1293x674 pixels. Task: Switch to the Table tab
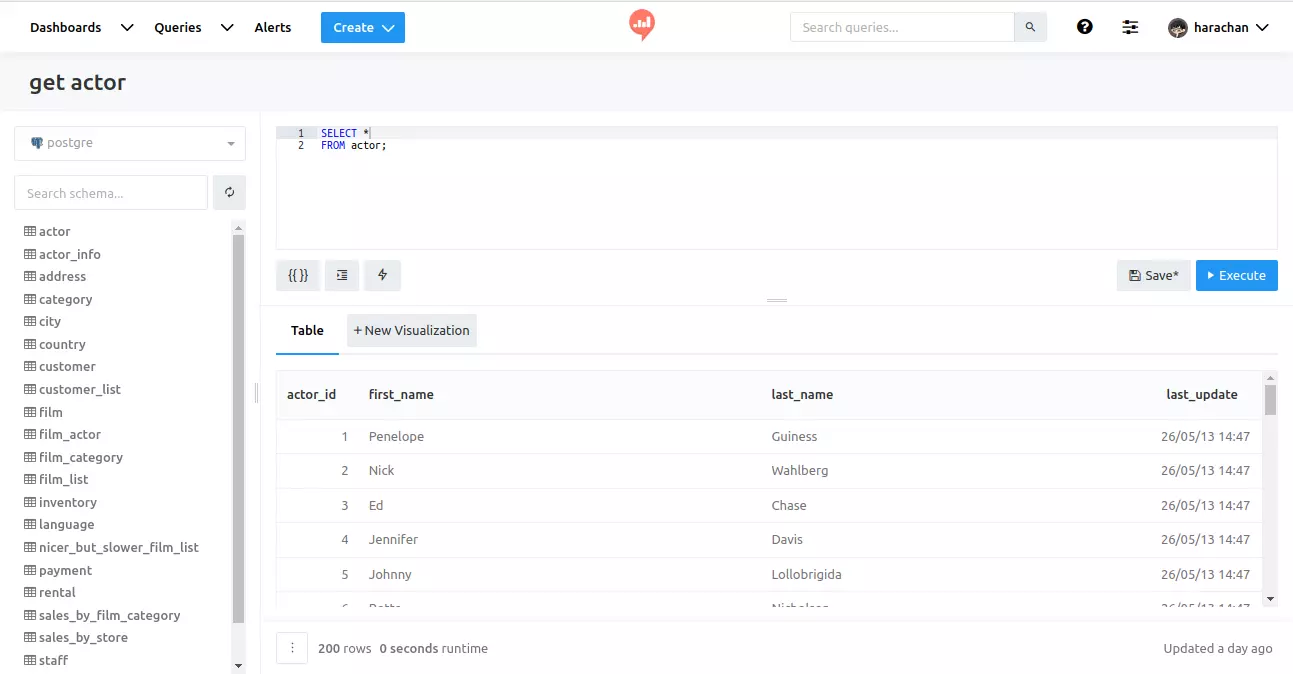click(306, 330)
